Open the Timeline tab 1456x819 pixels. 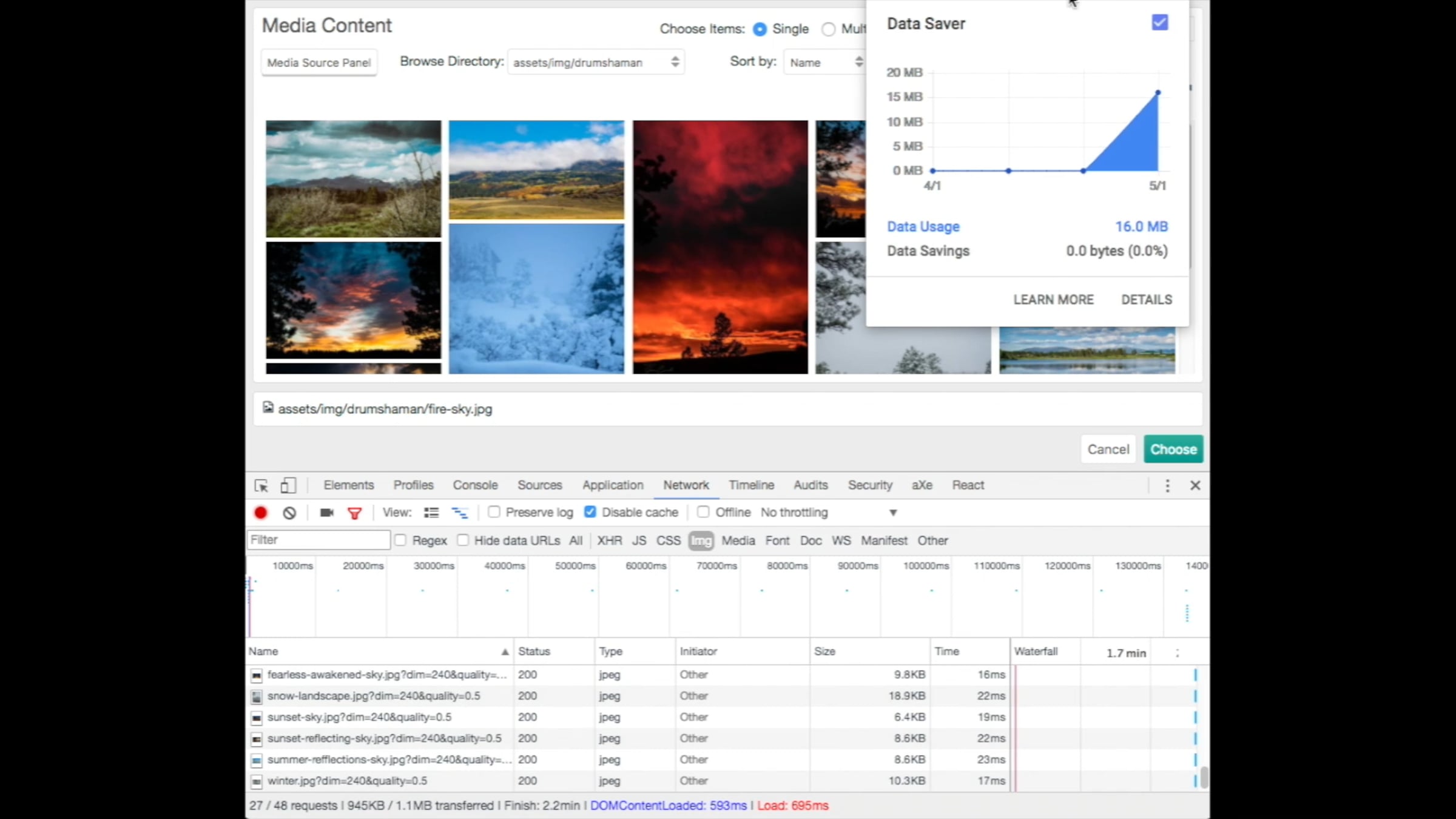tap(752, 485)
